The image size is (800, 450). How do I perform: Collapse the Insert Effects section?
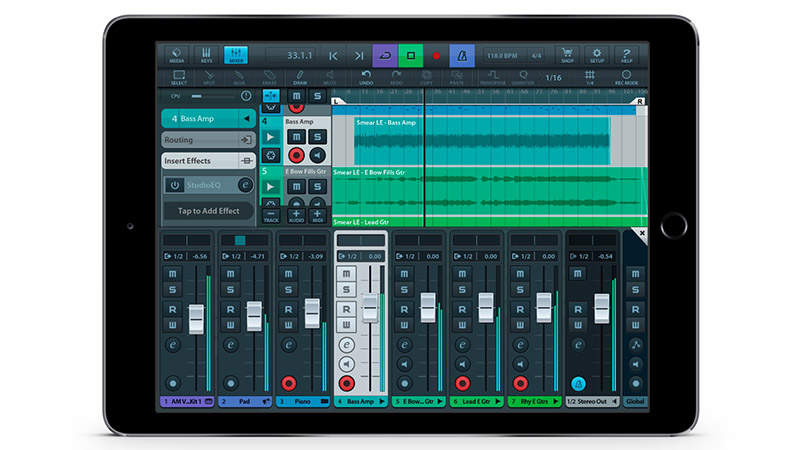(x=246, y=161)
